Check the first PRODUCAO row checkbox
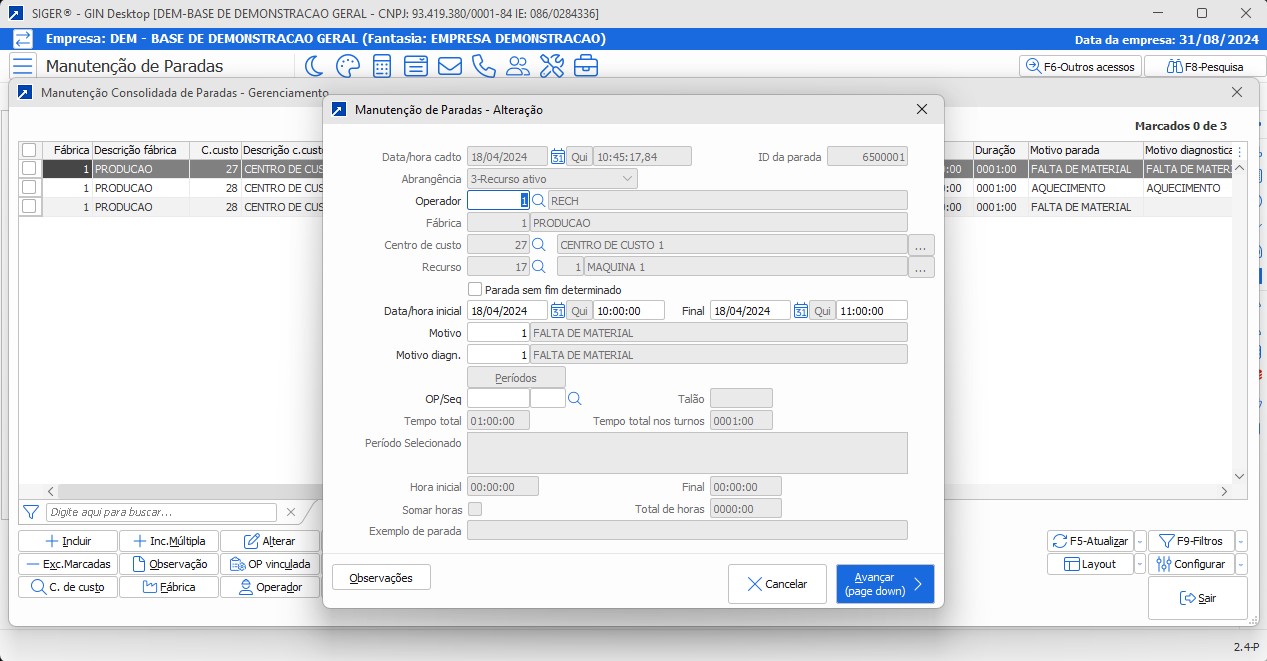 (x=30, y=169)
